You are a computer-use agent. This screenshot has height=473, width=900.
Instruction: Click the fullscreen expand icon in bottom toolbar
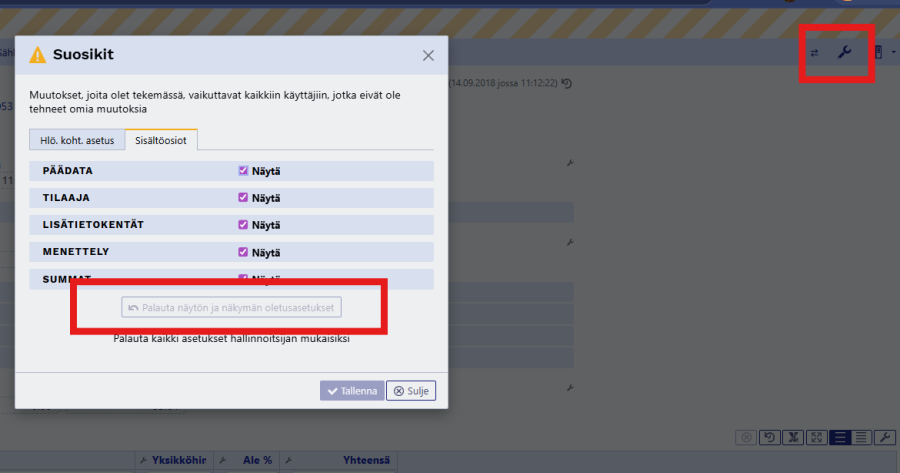click(817, 437)
